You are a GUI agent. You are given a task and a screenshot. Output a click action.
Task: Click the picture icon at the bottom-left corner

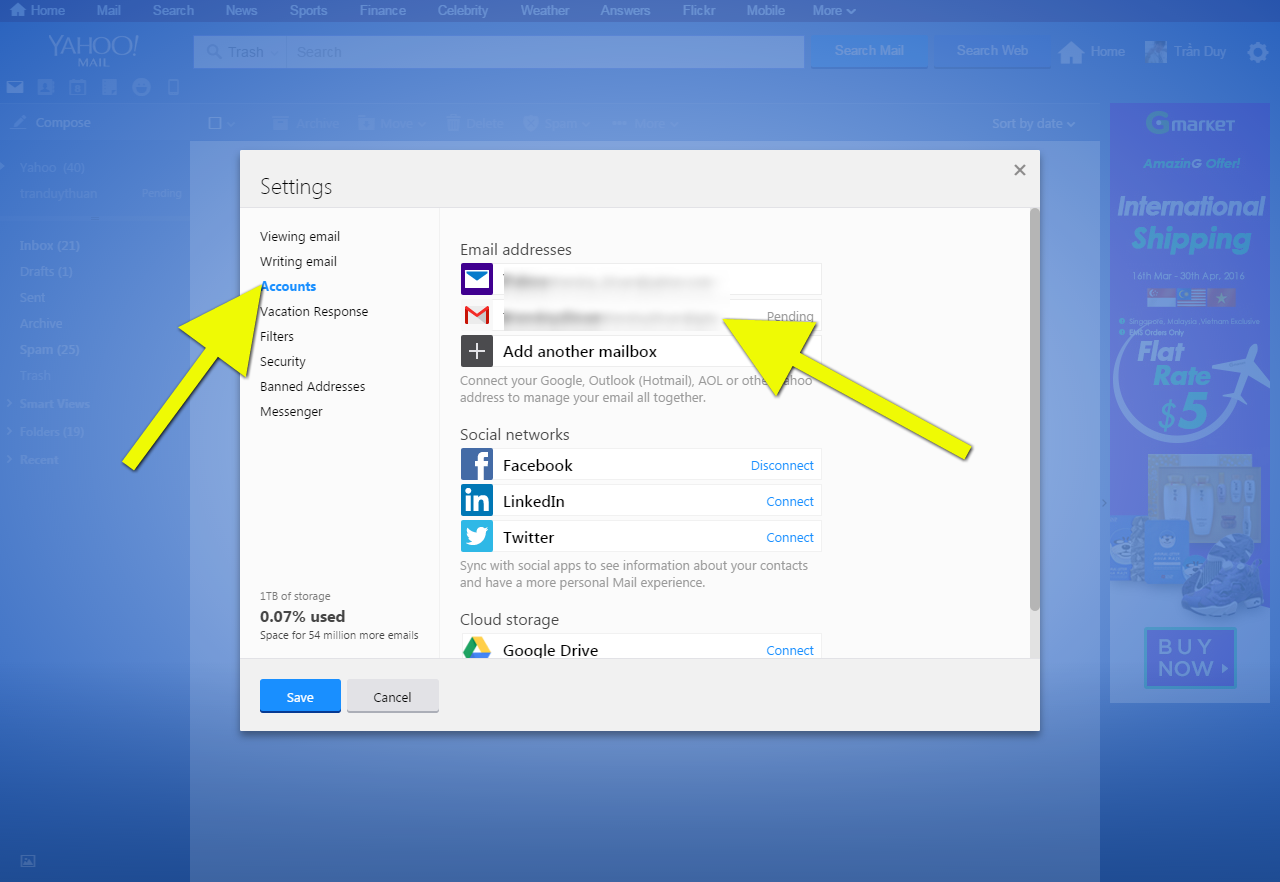[28, 861]
